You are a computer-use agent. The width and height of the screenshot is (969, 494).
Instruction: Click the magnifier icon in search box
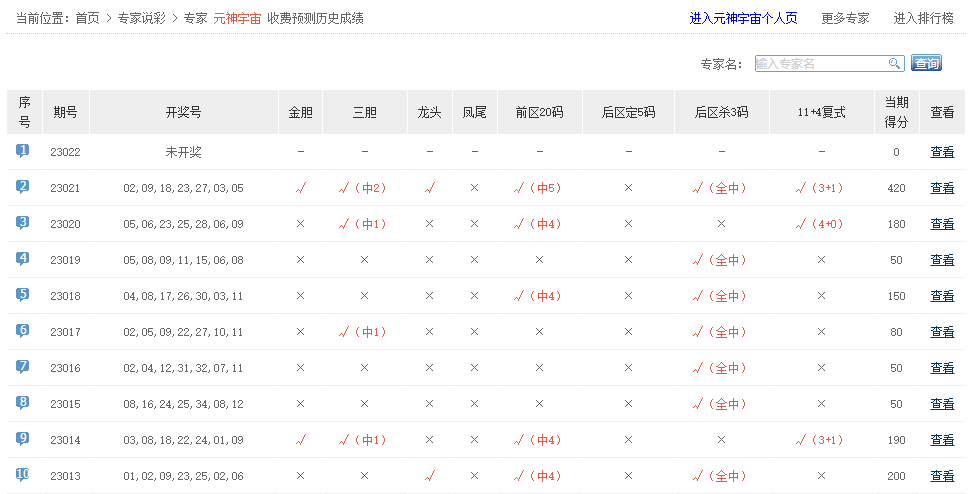[895, 64]
